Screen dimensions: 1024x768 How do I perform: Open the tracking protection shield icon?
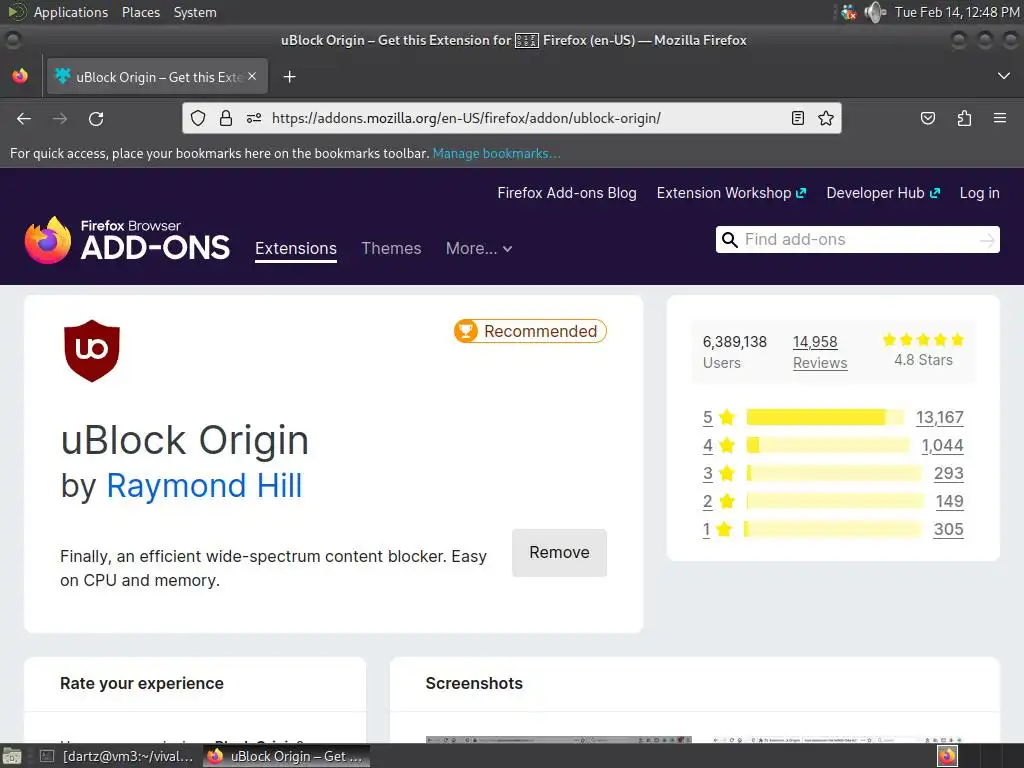(x=198, y=118)
